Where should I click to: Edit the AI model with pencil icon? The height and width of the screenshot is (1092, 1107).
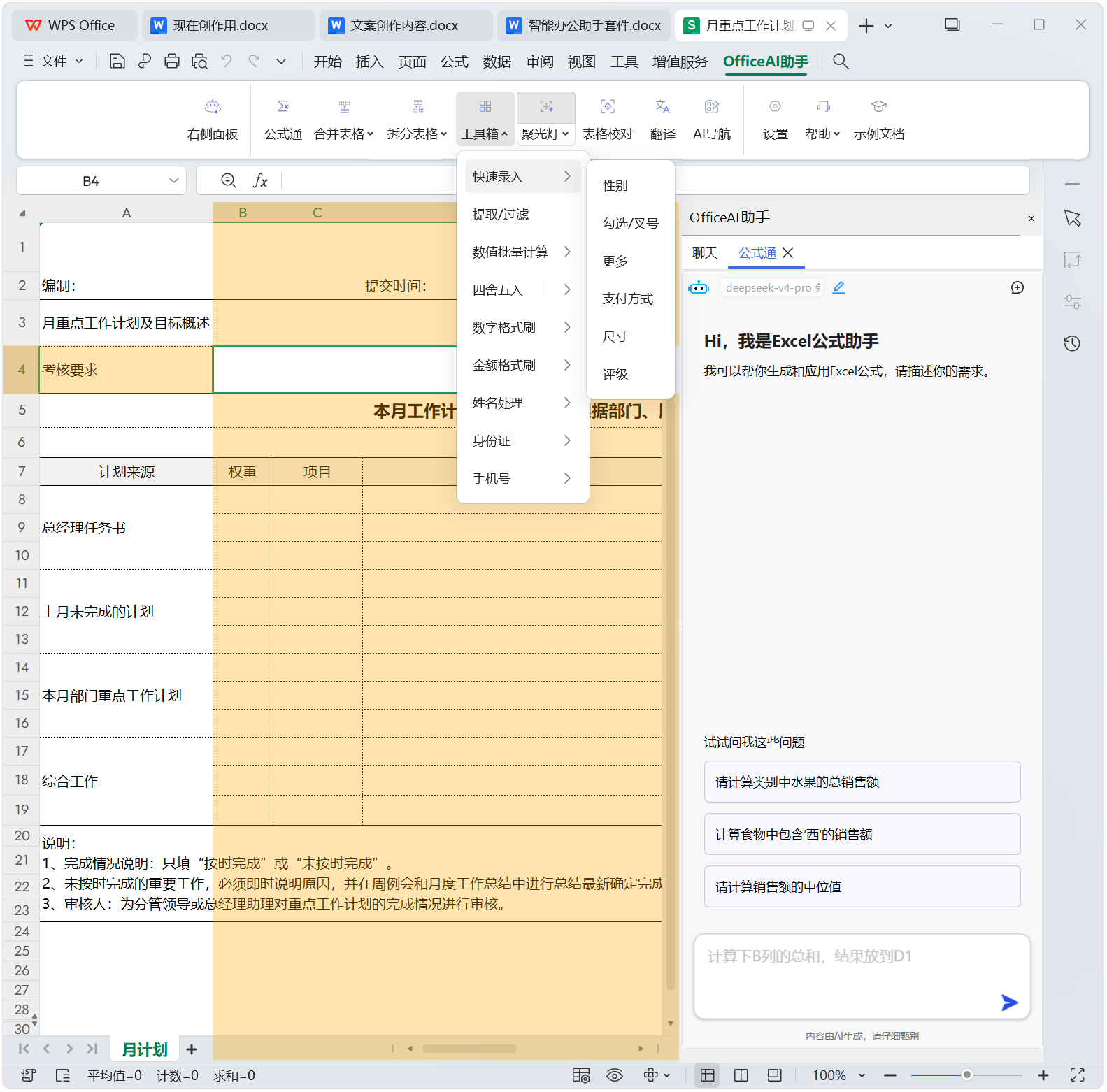[838, 287]
